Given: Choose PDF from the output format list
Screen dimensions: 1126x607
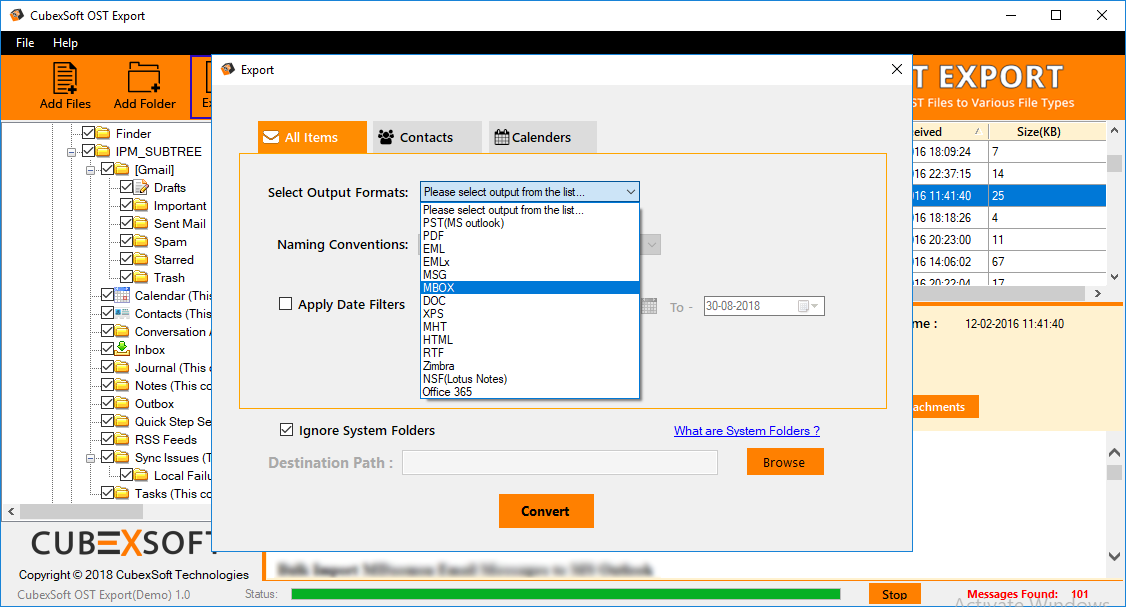Looking at the screenshot, I should 529,236.
